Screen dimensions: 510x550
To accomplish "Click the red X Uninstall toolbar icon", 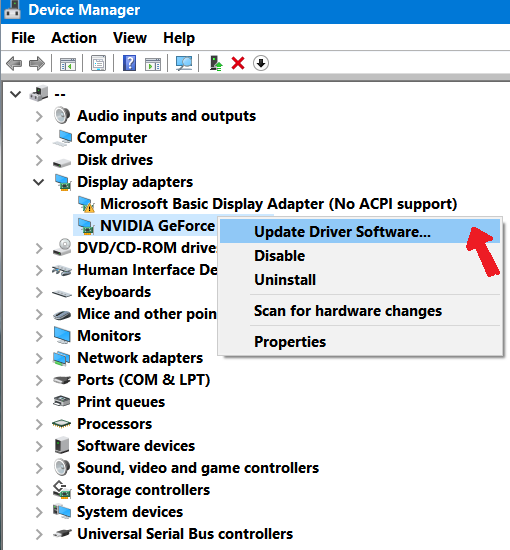I will point(238,63).
